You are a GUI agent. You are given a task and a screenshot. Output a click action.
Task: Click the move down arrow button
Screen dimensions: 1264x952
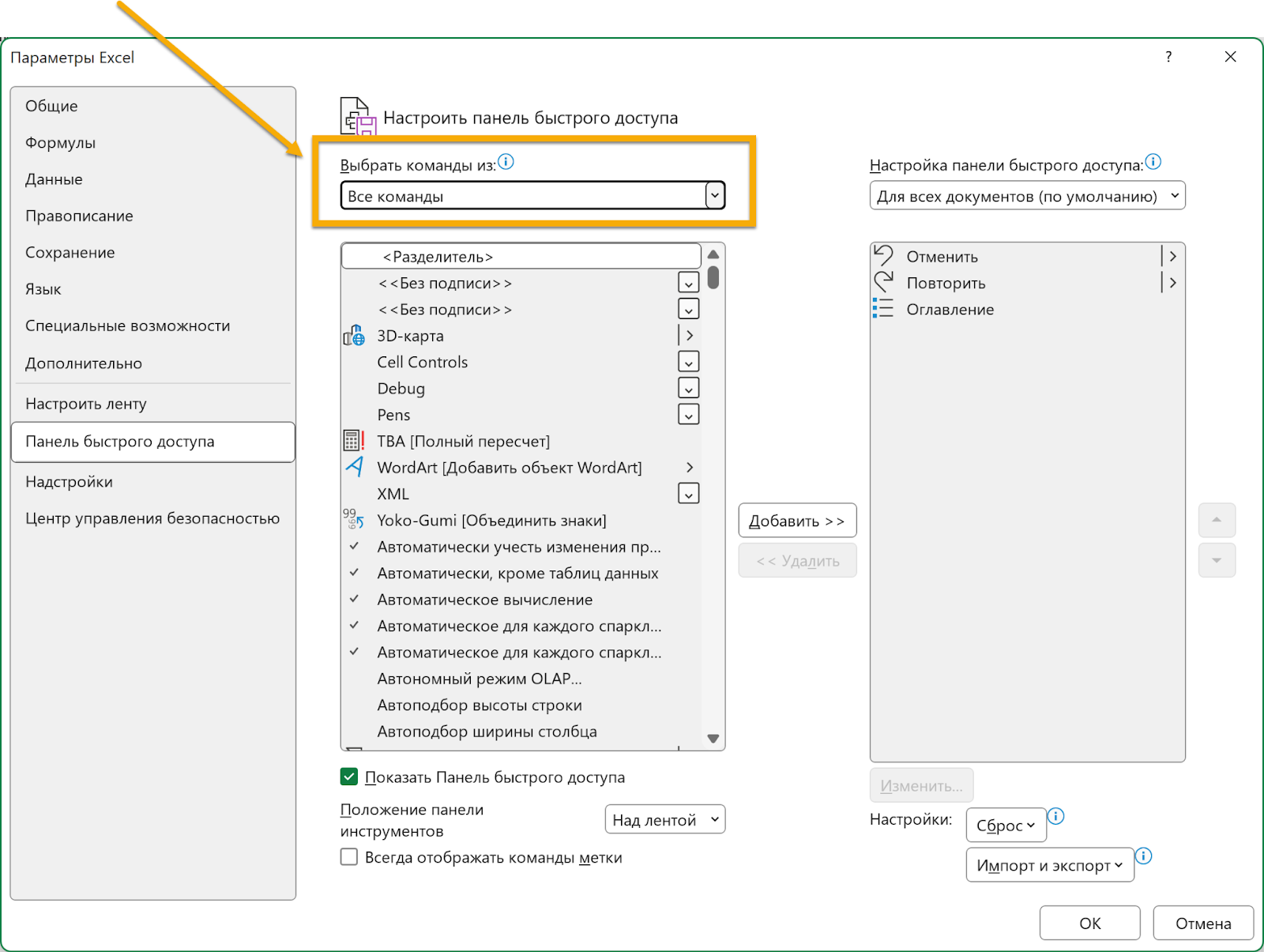pos(1217,560)
